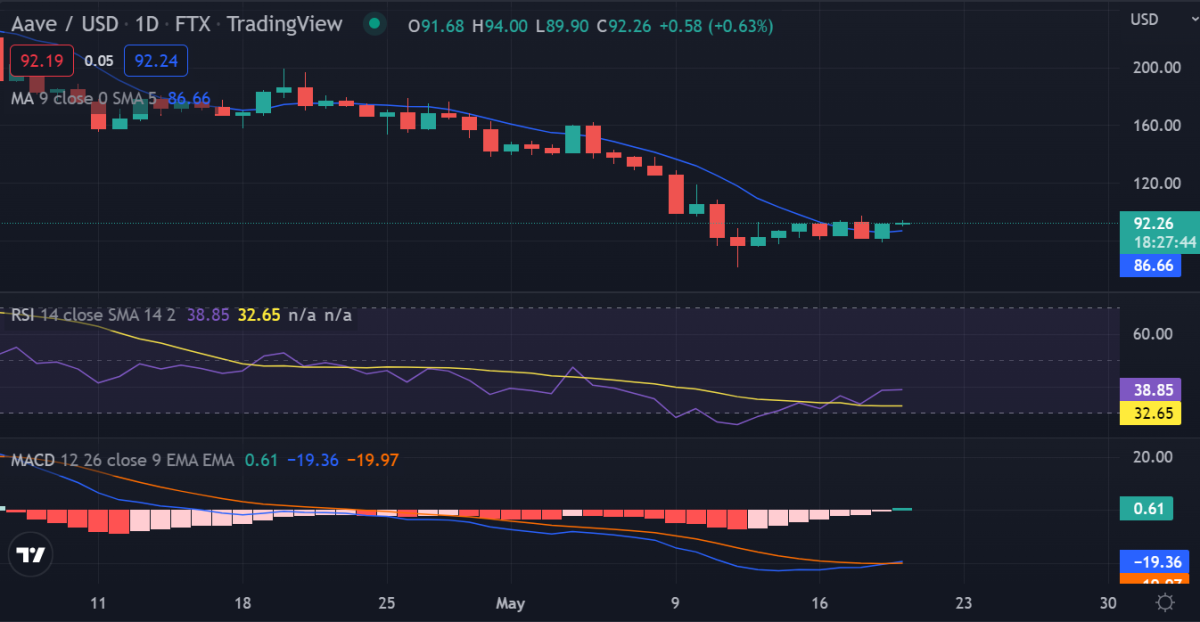Click the close value C92.26

(x=625, y=26)
